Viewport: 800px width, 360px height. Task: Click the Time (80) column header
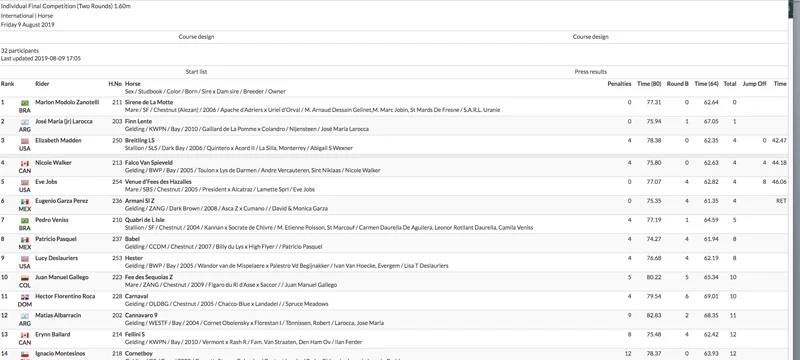pos(649,84)
